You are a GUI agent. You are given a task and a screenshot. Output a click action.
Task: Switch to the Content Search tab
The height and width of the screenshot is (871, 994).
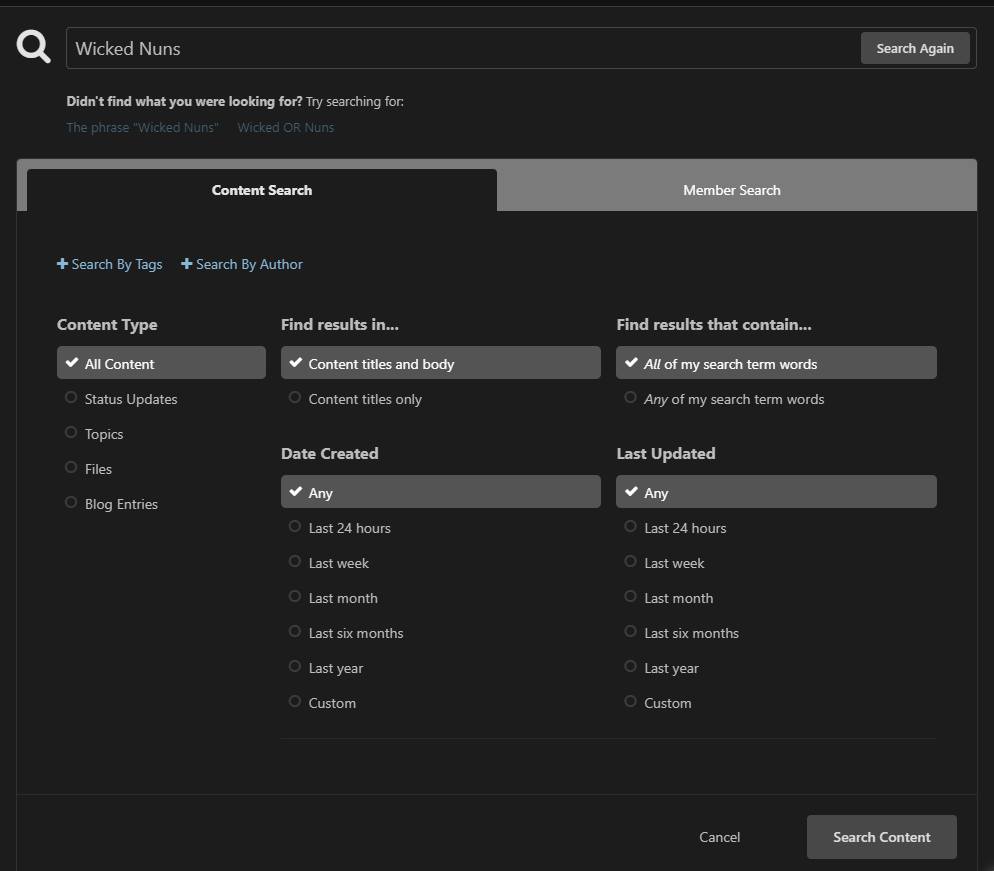tap(262, 190)
